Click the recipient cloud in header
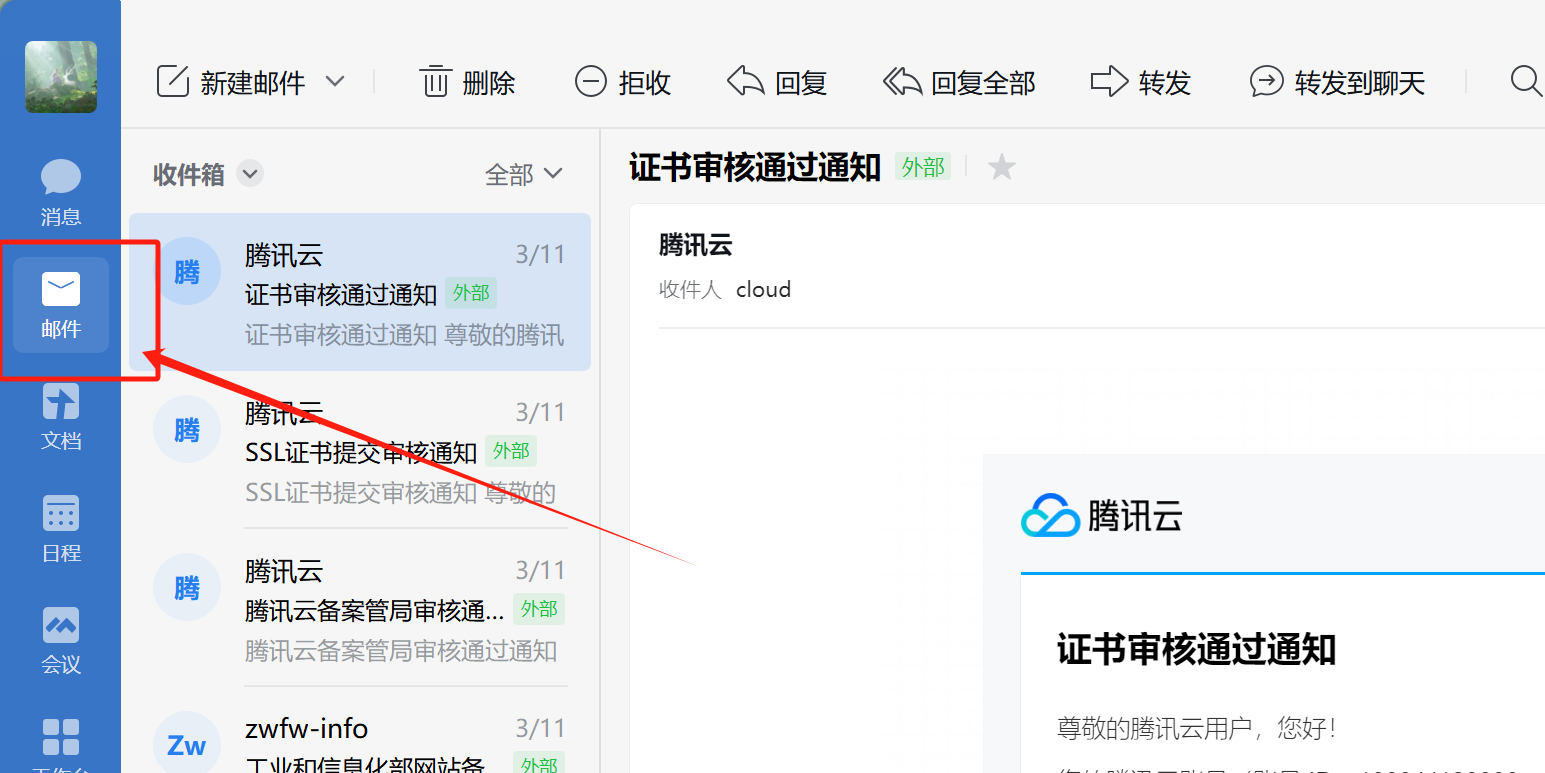 pyautogui.click(x=763, y=290)
